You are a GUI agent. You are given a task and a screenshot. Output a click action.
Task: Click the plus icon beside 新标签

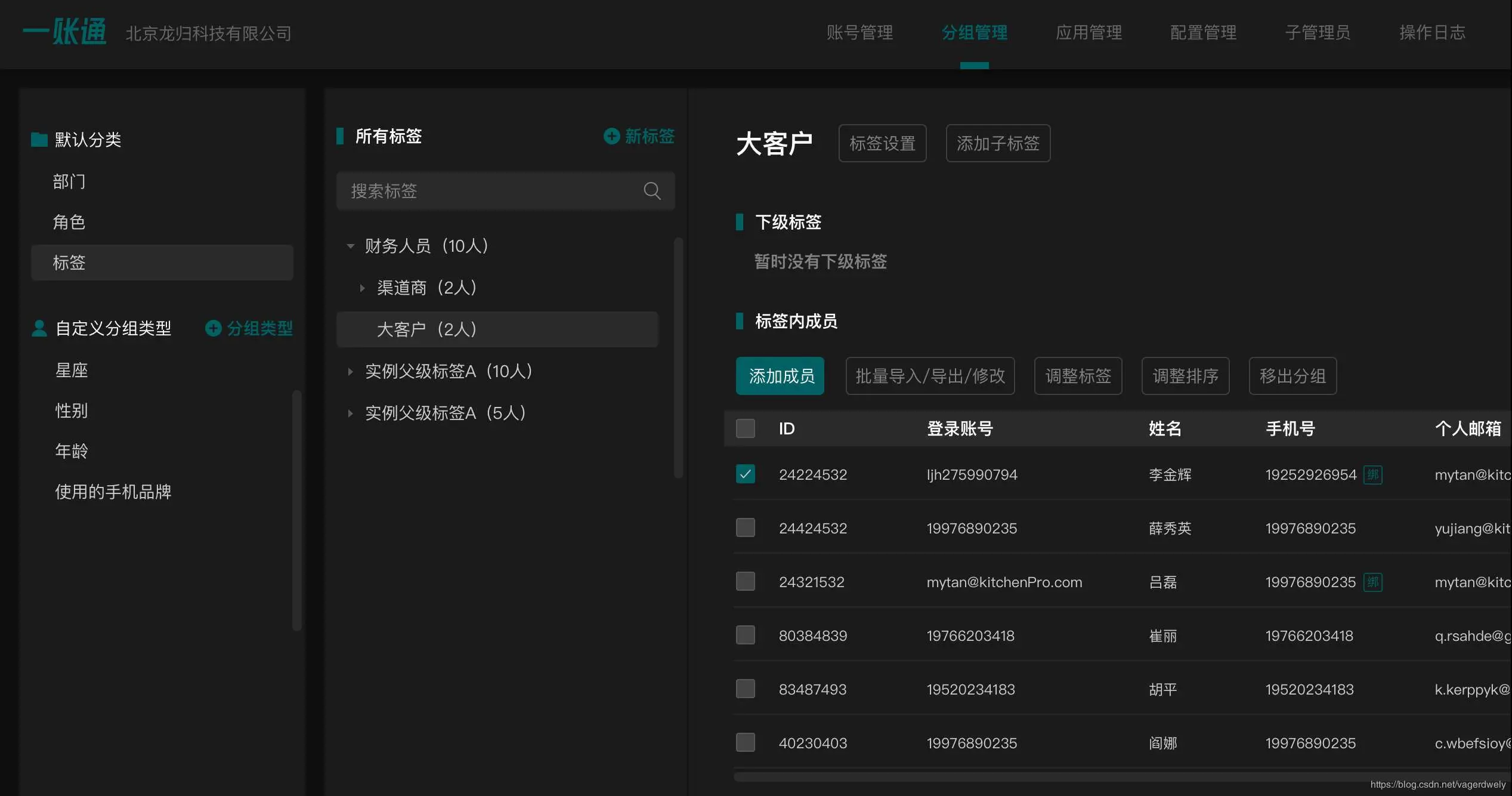click(x=611, y=136)
